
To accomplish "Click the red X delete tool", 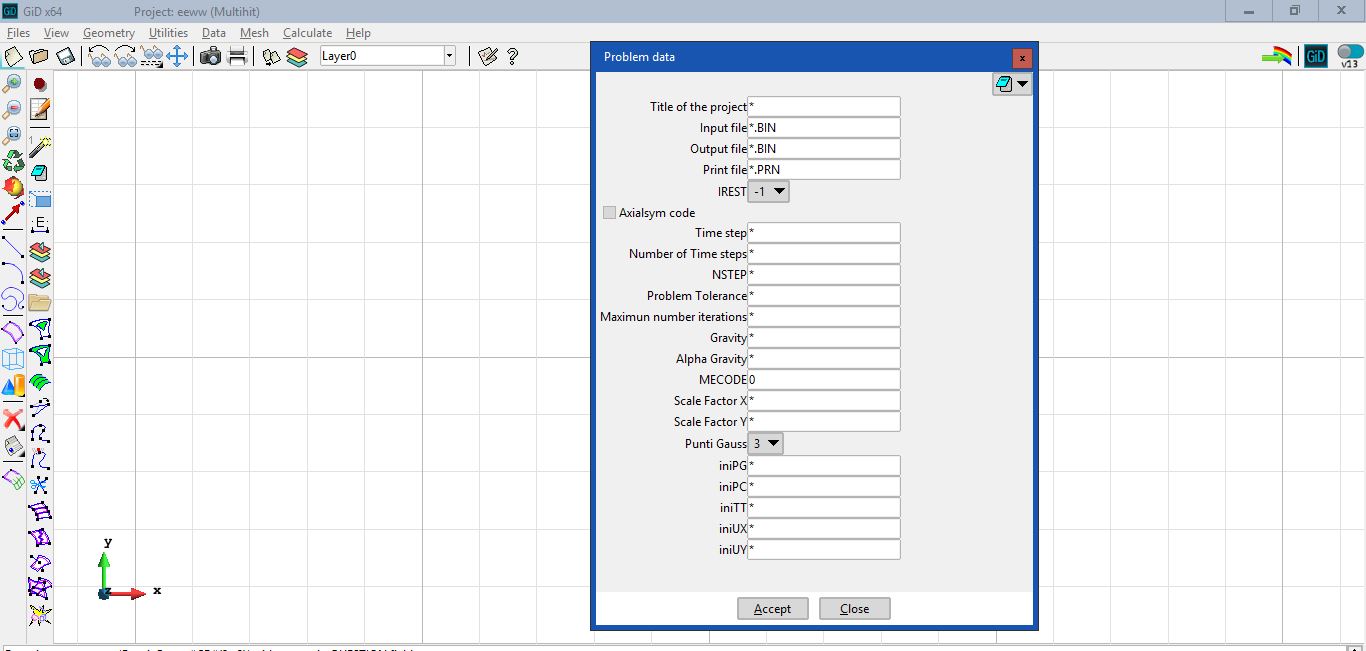I will pos(13,419).
